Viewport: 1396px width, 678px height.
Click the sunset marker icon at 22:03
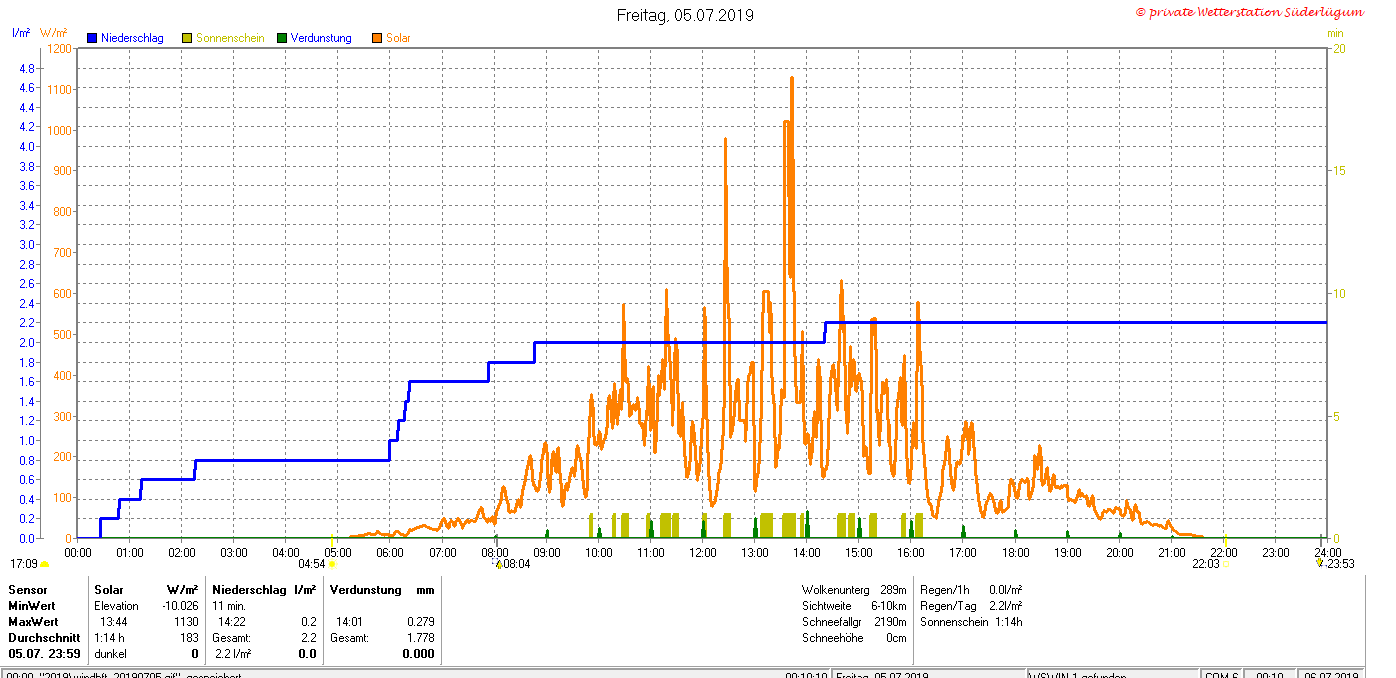1227,564
